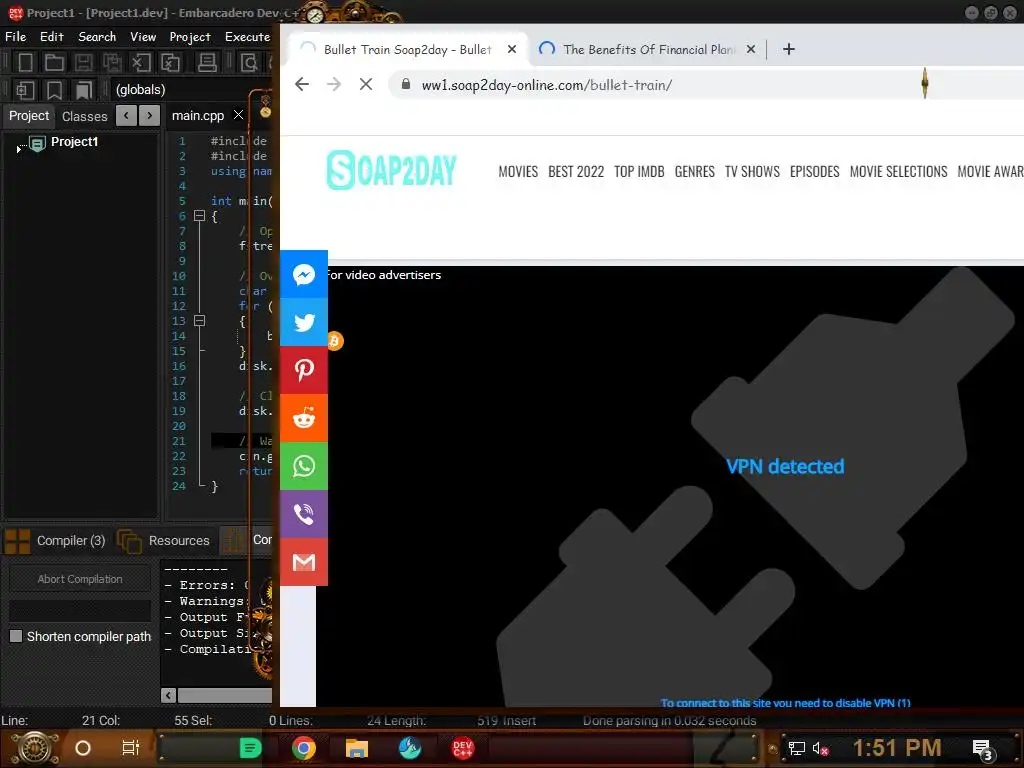Open Chrome from the taskbar

[x=304, y=748]
